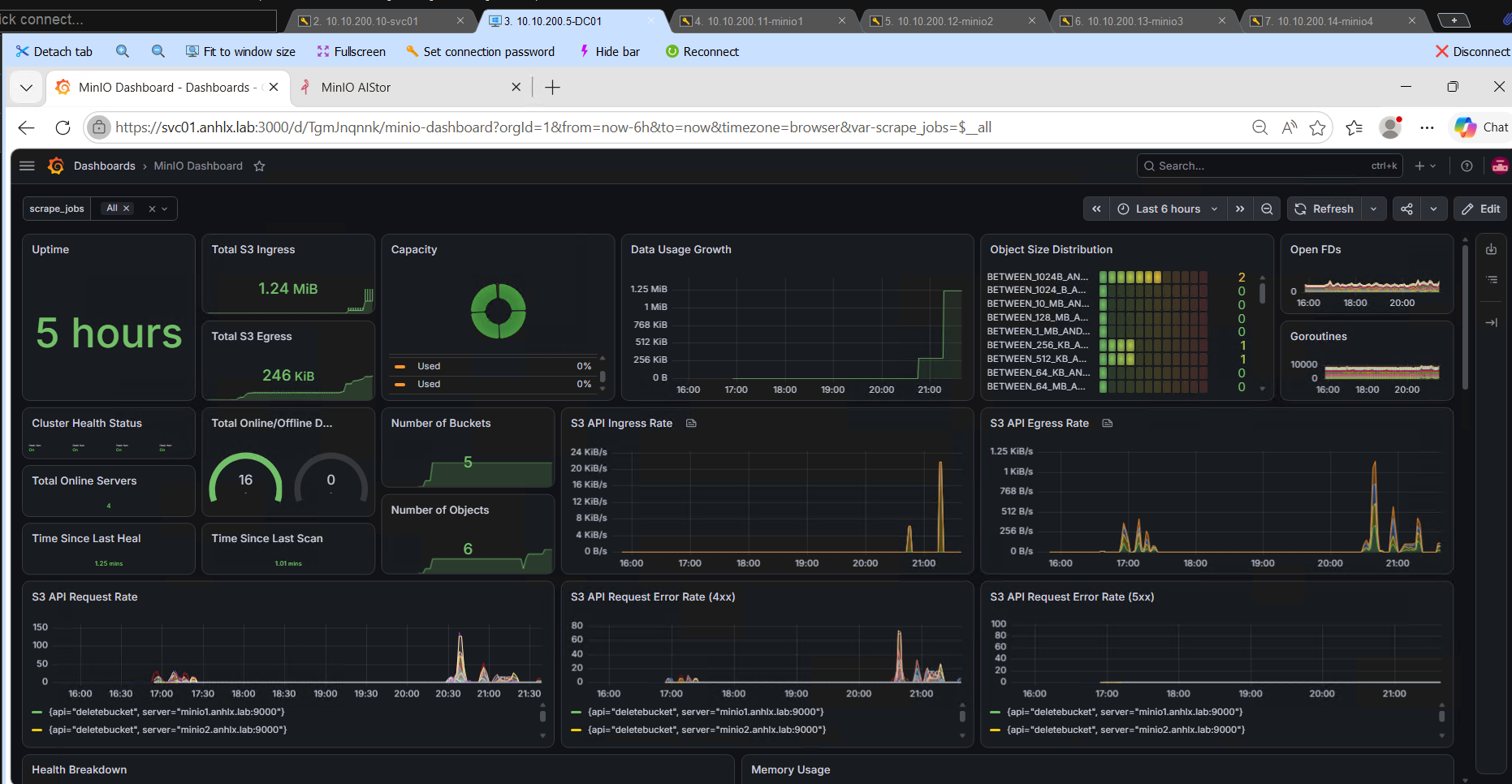Toggle the deletebucket minio2 legend series in 4xx panel
The width and height of the screenshot is (1512, 784).
click(x=698, y=730)
